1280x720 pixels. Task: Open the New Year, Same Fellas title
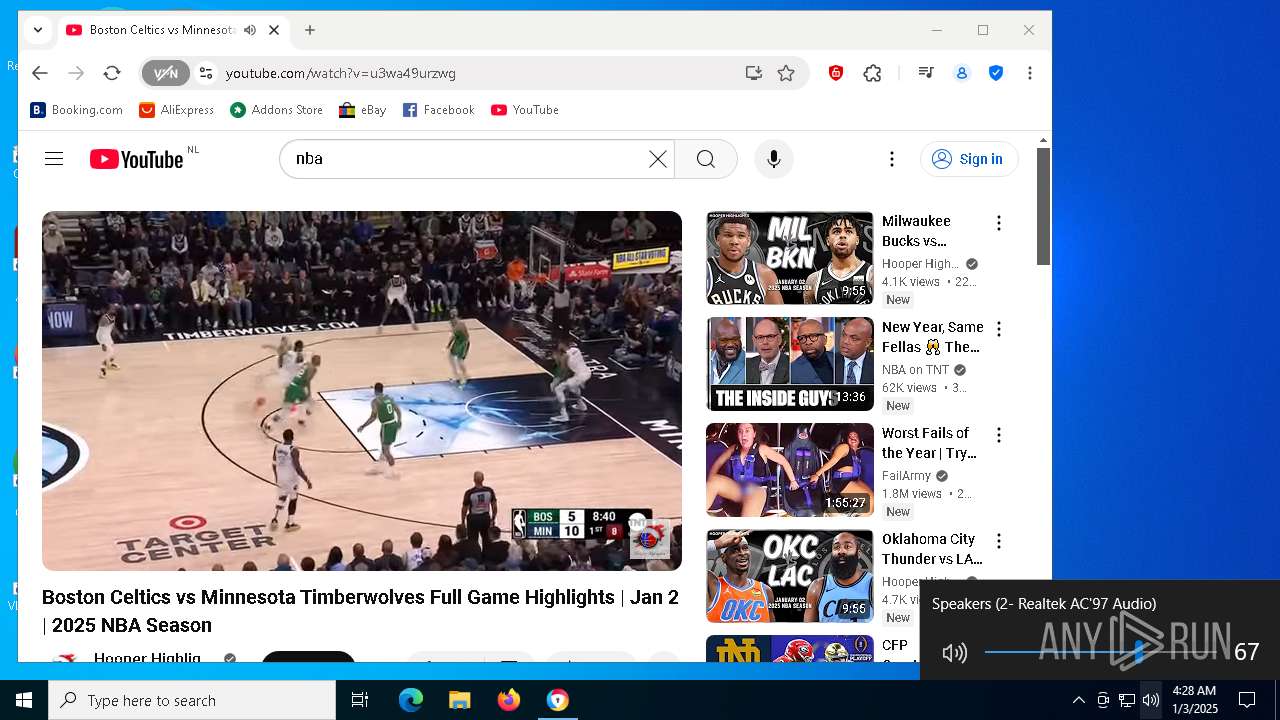coord(932,337)
